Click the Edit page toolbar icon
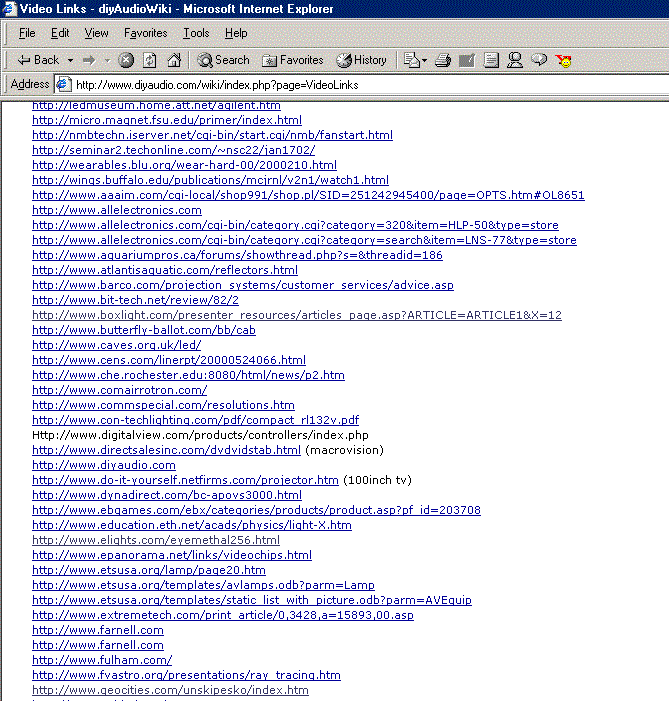 click(x=466, y=60)
